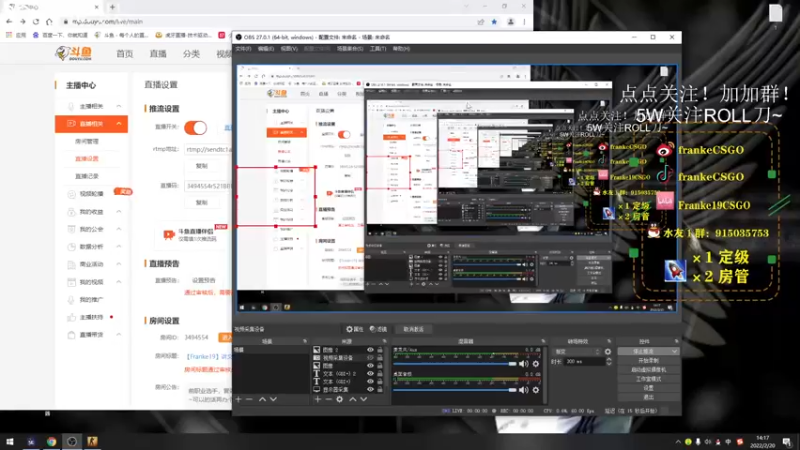Remove selected source with minus icon
The width and height of the screenshot is (800, 450).
329,399
